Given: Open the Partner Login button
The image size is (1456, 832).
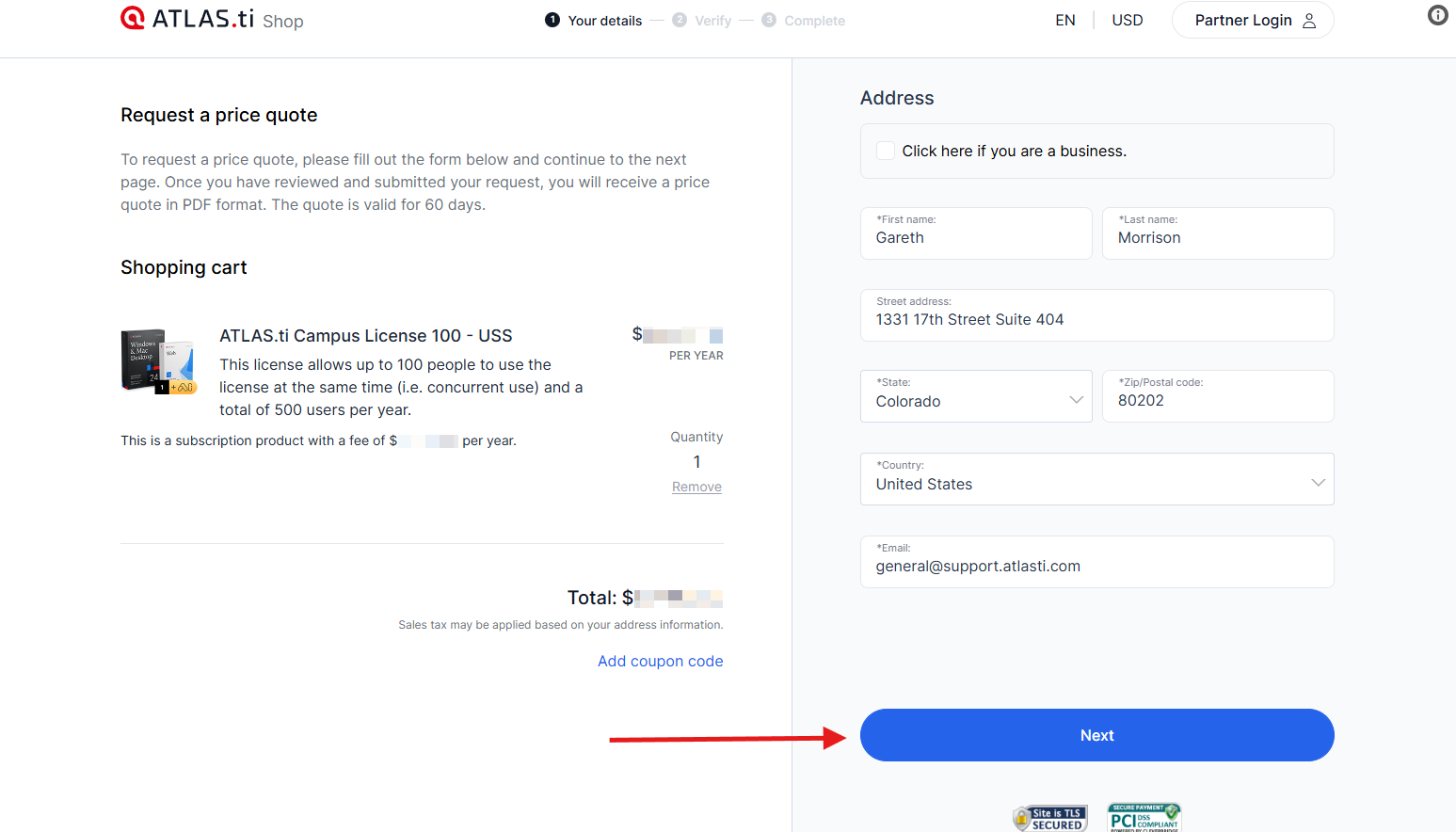Looking at the screenshot, I should (1252, 20).
